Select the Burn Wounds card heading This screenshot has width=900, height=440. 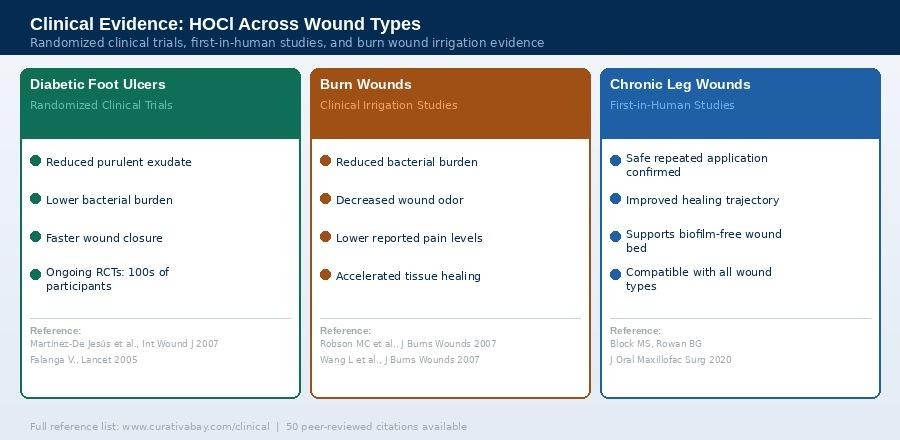coord(365,85)
